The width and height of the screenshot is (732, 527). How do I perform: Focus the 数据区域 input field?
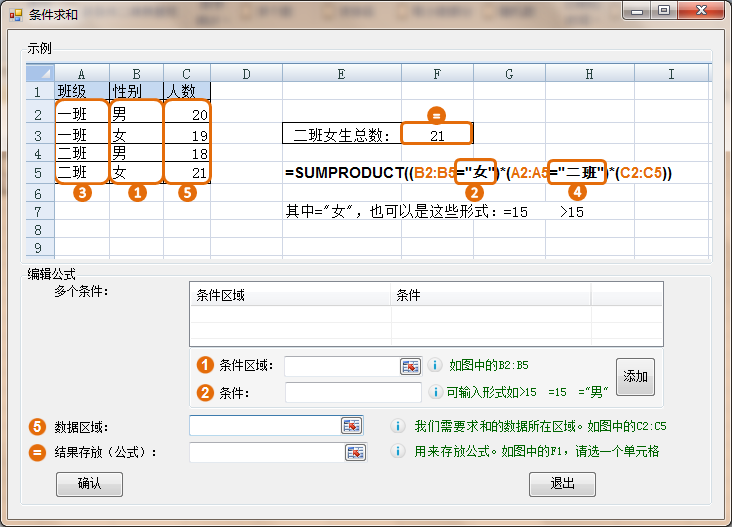click(x=265, y=426)
